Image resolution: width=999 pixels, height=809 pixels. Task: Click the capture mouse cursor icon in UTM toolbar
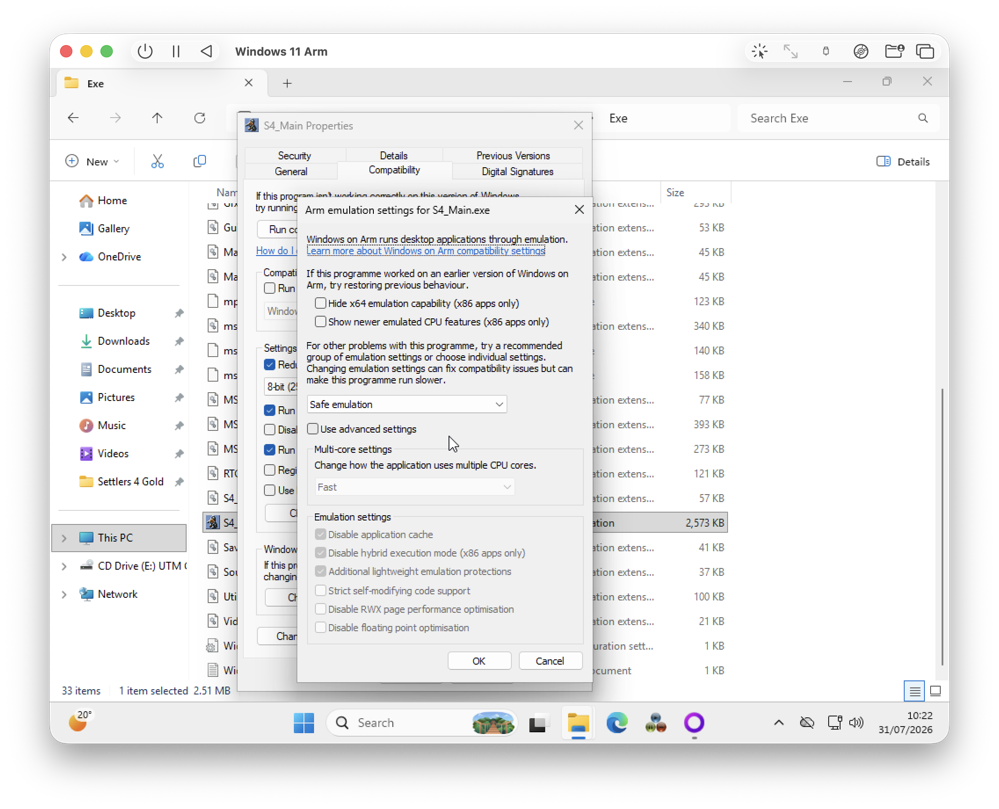coord(759,52)
